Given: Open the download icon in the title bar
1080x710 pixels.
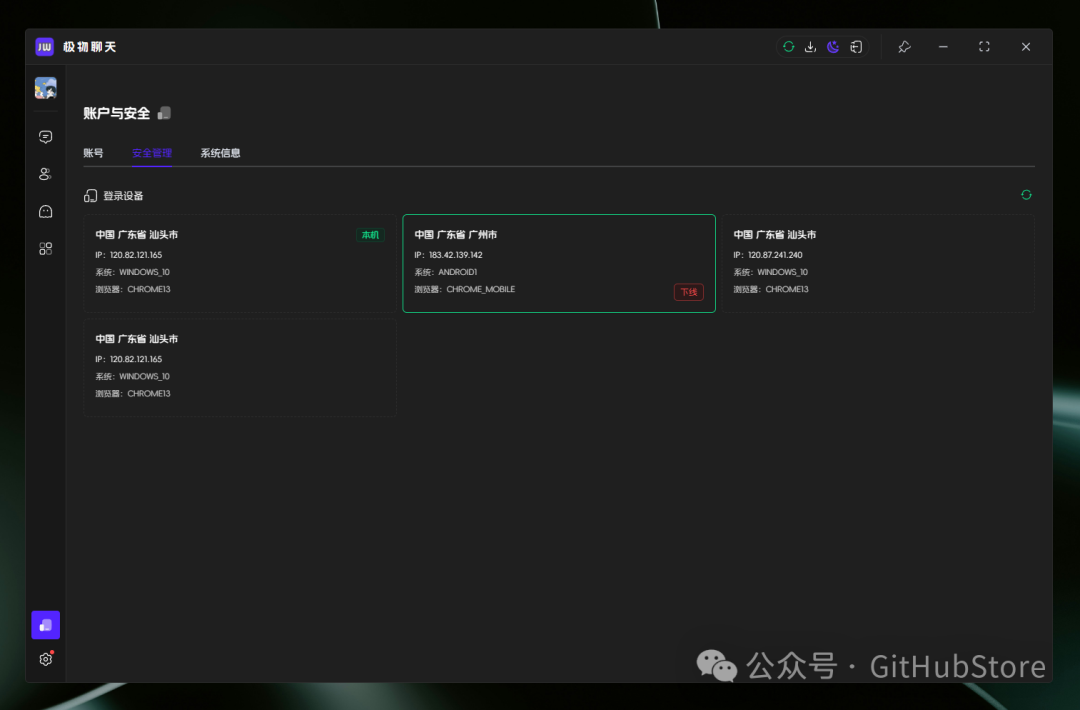Looking at the screenshot, I should pos(811,47).
